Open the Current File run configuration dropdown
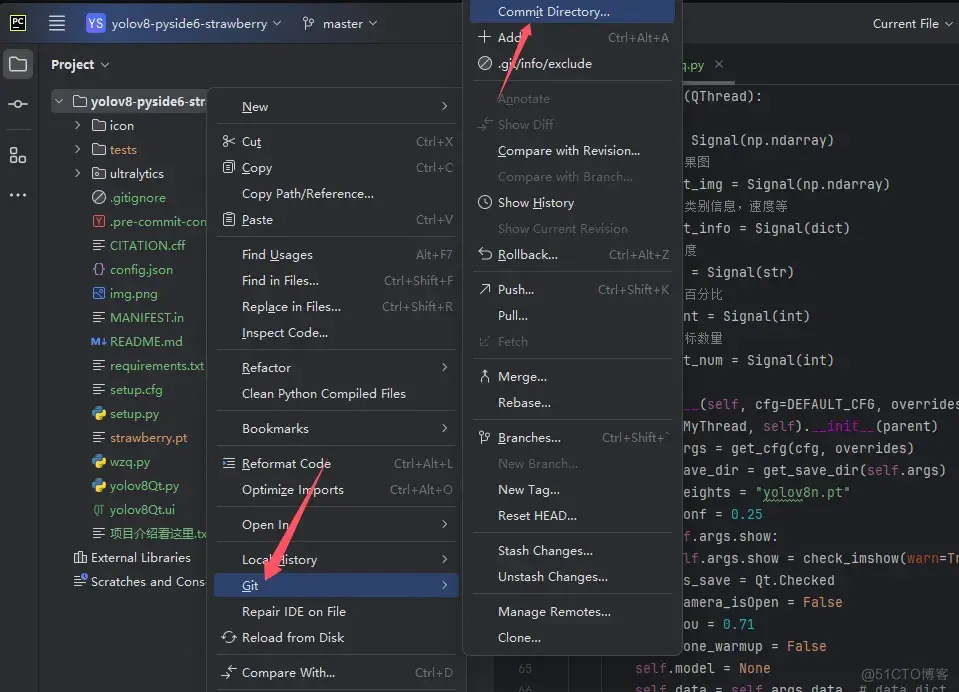959x692 pixels. coord(909,23)
